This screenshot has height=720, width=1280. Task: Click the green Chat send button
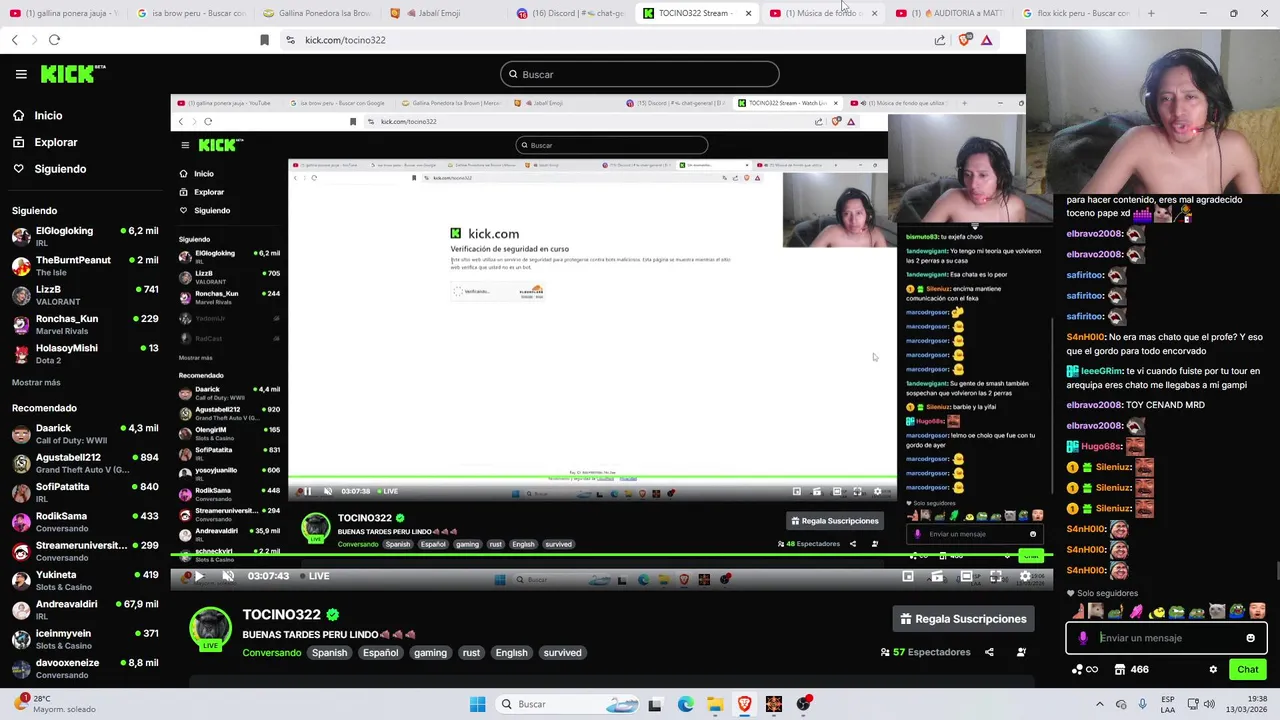point(1248,670)
